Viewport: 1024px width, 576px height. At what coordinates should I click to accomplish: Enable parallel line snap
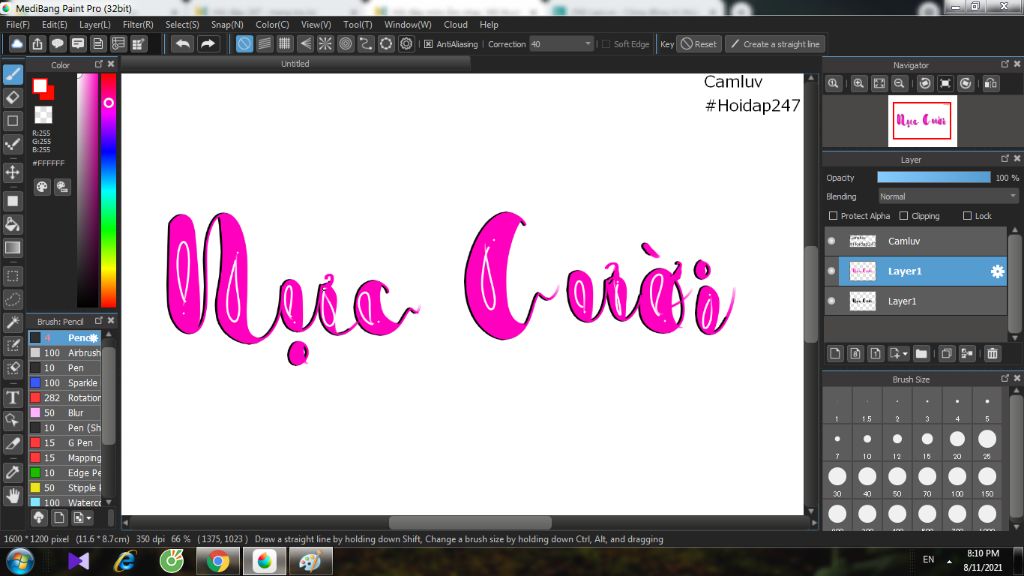click(264, 44)
